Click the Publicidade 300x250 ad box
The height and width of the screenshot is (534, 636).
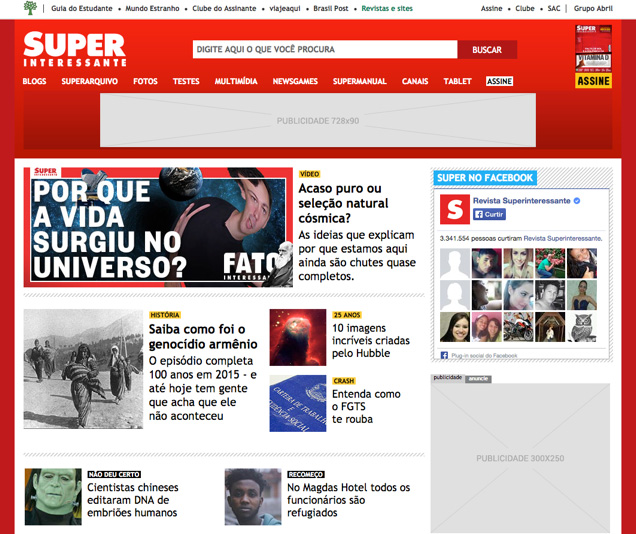click(520, 458)
